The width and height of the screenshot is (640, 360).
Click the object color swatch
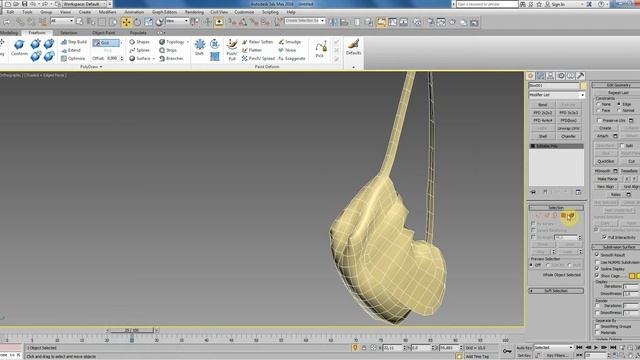click(583, 86)
